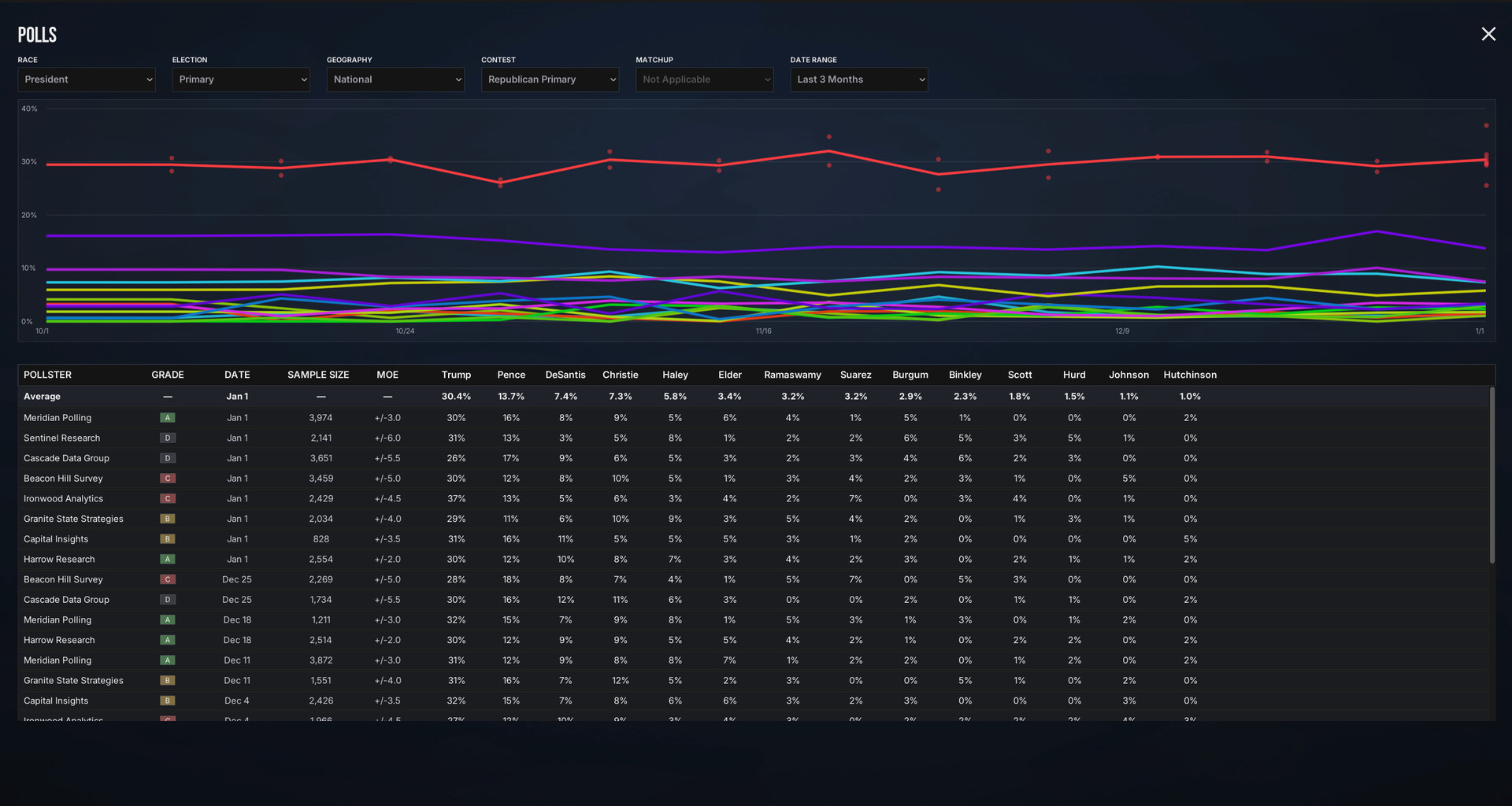Click the 12/9 date label on chart axis

1122,331
